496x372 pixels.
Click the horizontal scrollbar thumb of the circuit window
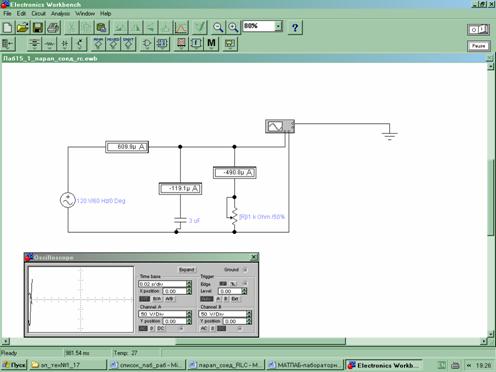(x=260, y=341)
